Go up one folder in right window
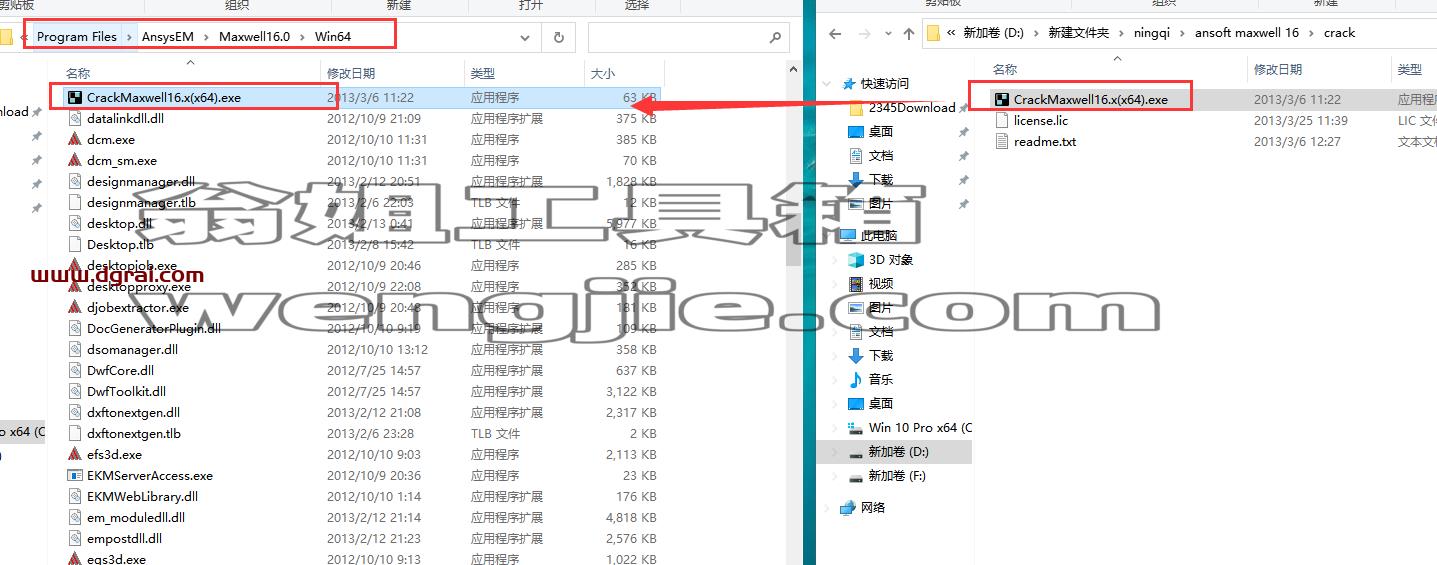This screenshot has width=1437, height=565. pos(908,33)
